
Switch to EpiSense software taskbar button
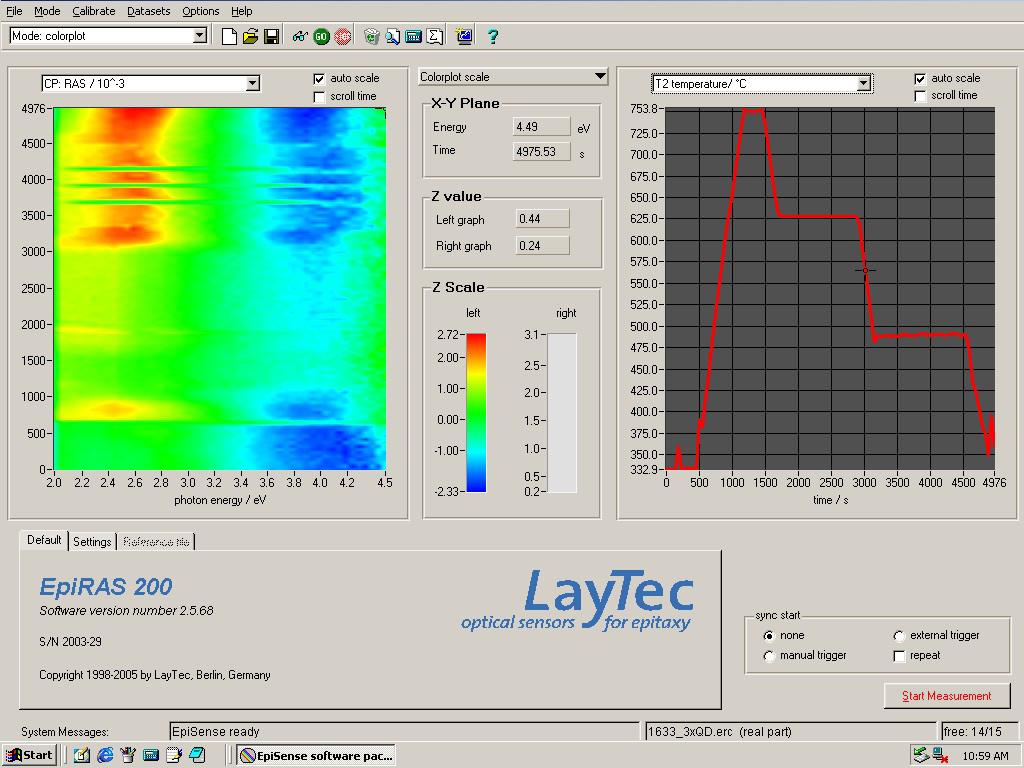click(x=316, y=756)
